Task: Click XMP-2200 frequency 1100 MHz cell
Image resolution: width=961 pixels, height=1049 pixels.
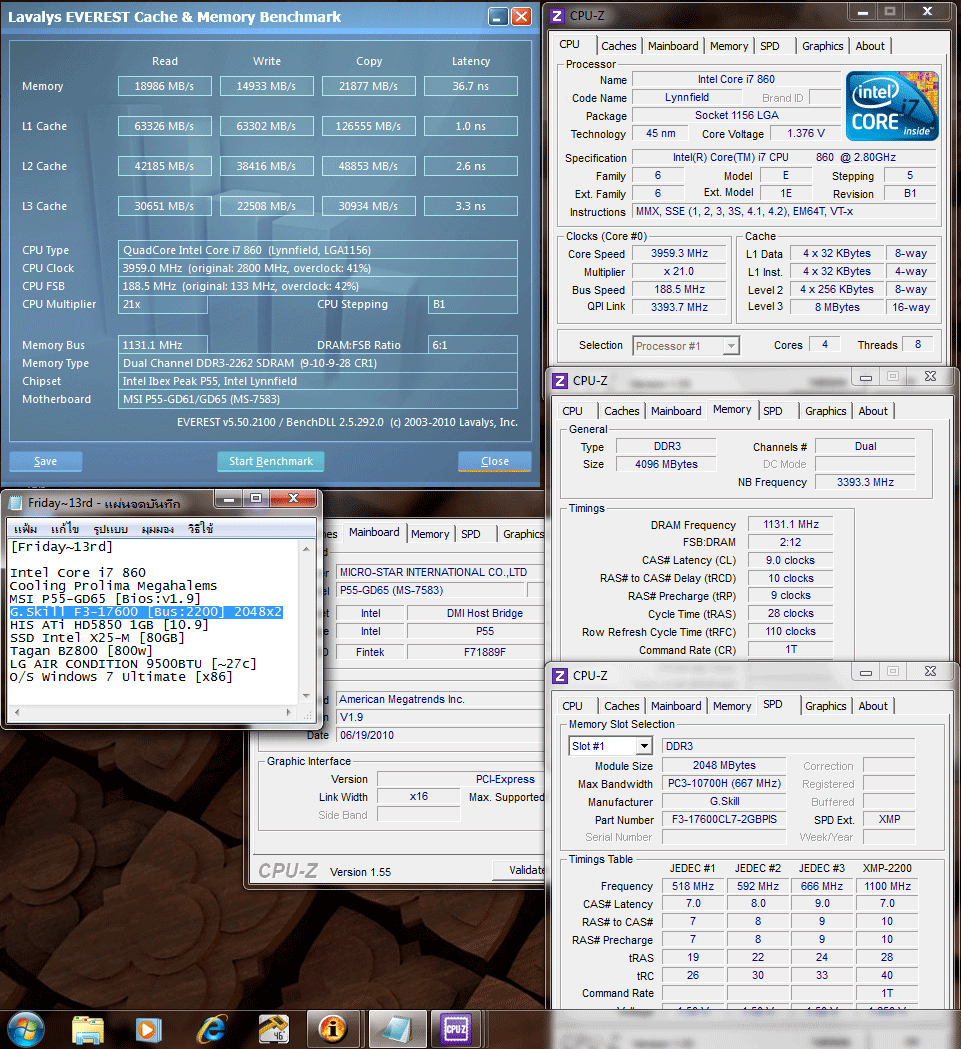Action: [x=887, y=886]
